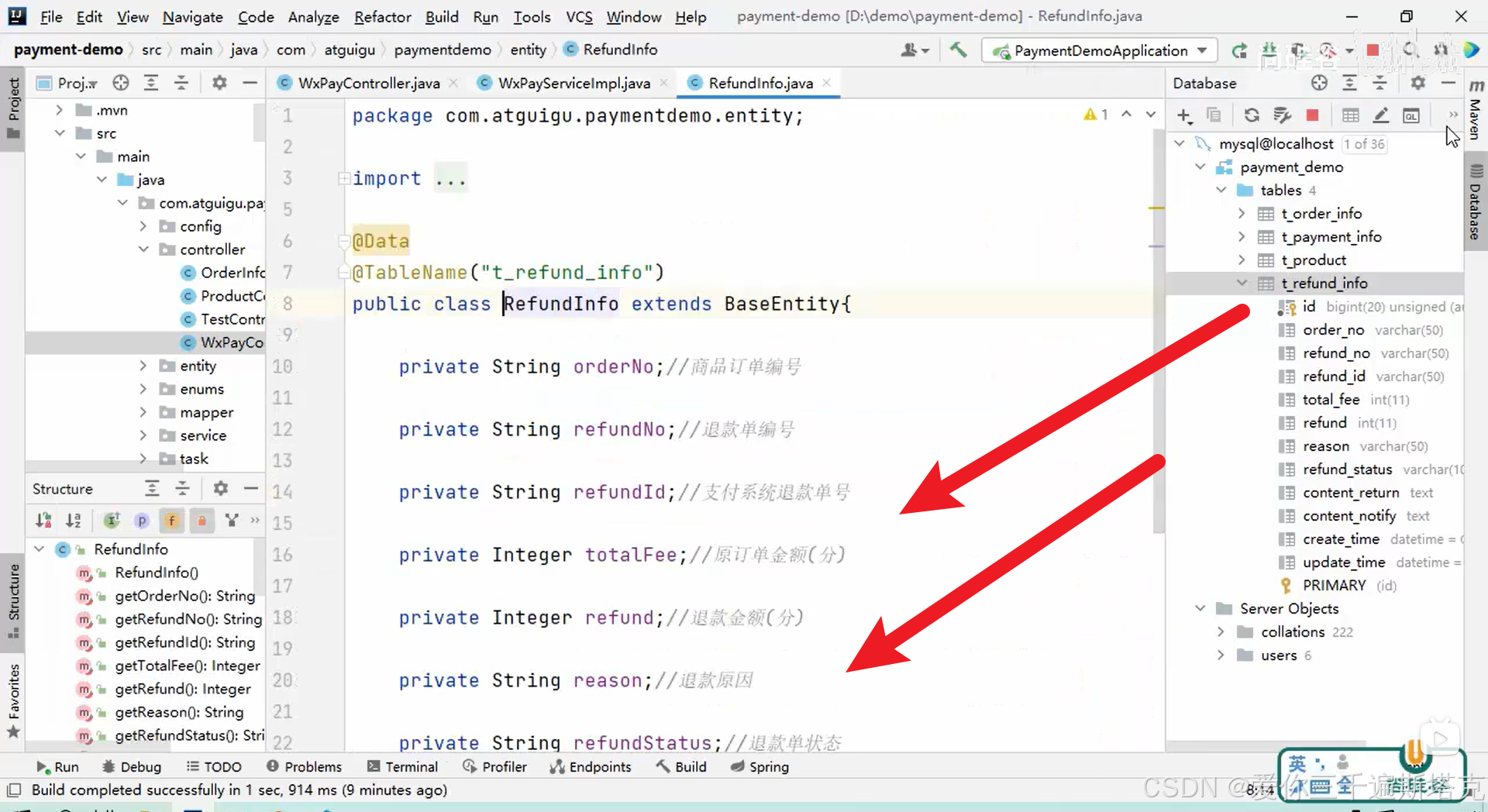Toggle Sort by Visibility in Structure
The height and width of the screenshot is (812, 1488).
[x=44, y=521]
